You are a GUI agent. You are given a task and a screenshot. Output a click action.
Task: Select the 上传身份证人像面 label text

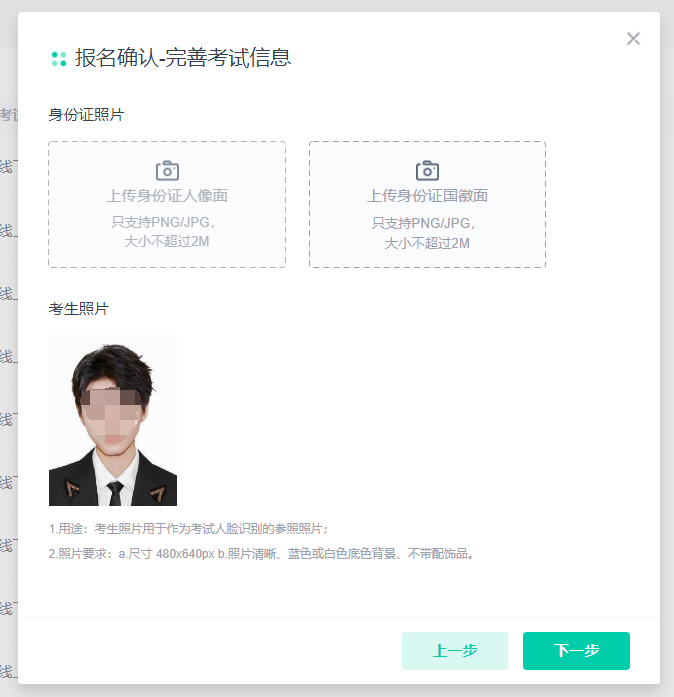click(x=167, y=196)
